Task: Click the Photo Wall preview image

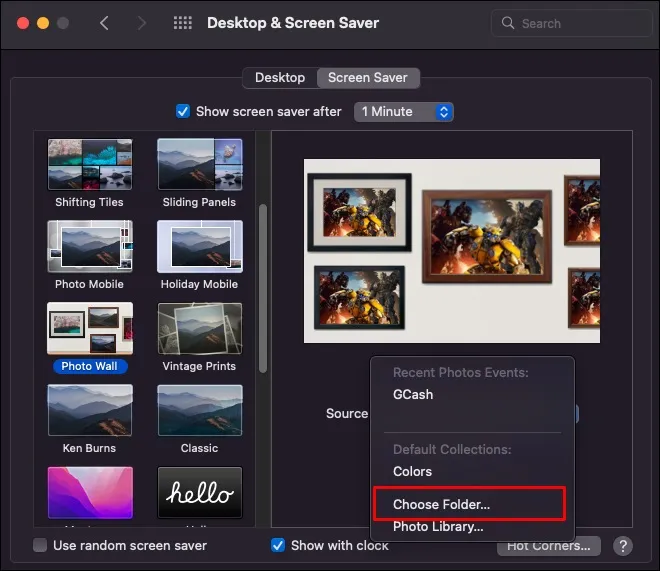Action: click(452, 251)
